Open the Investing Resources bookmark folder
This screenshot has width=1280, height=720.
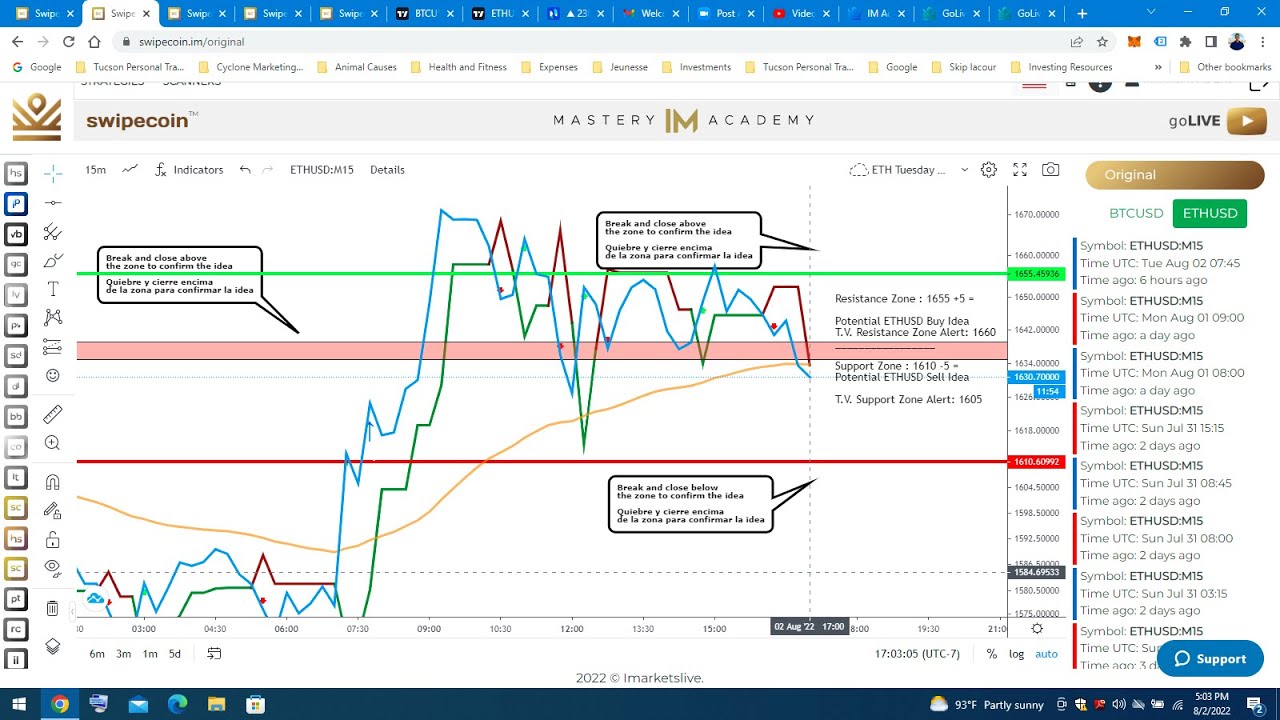pyautogui.click(x=1060, y=67)
